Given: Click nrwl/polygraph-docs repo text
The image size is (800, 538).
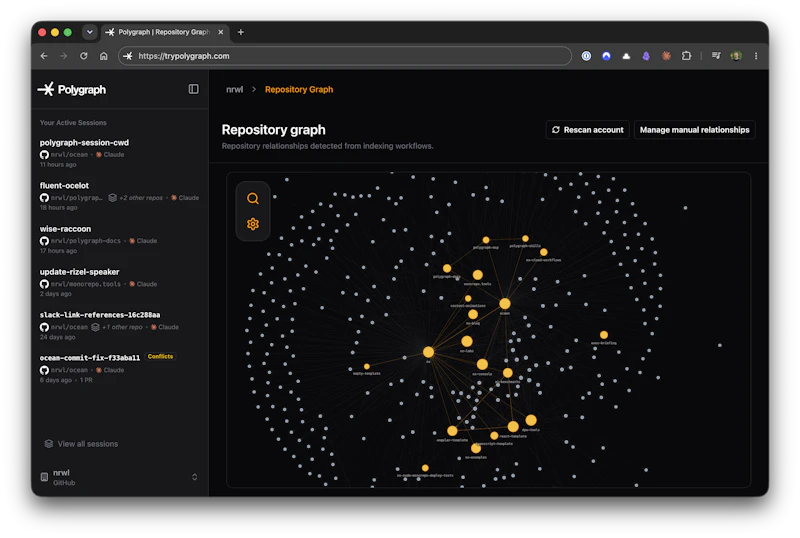Looking at the screenshot, I should click(x=86, y=240).
